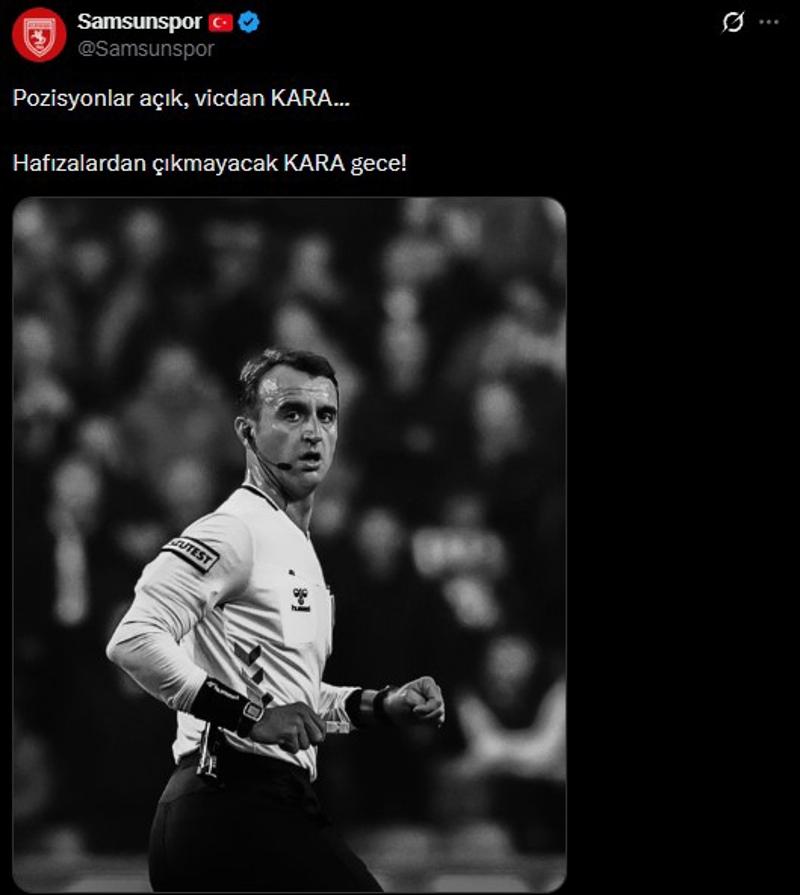Click the blue verified badge

pos(249,22)
